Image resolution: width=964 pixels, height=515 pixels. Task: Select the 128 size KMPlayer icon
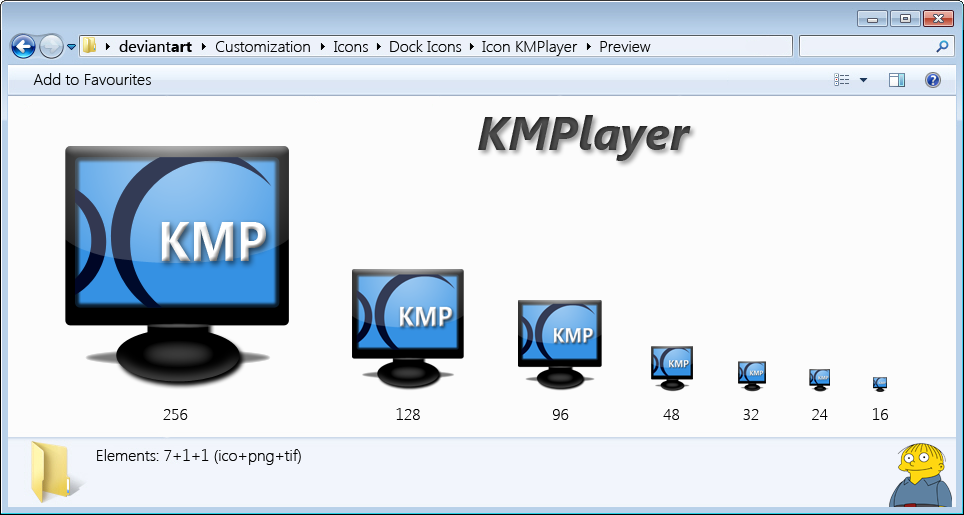pyautogui.click(x=408, y=328)
